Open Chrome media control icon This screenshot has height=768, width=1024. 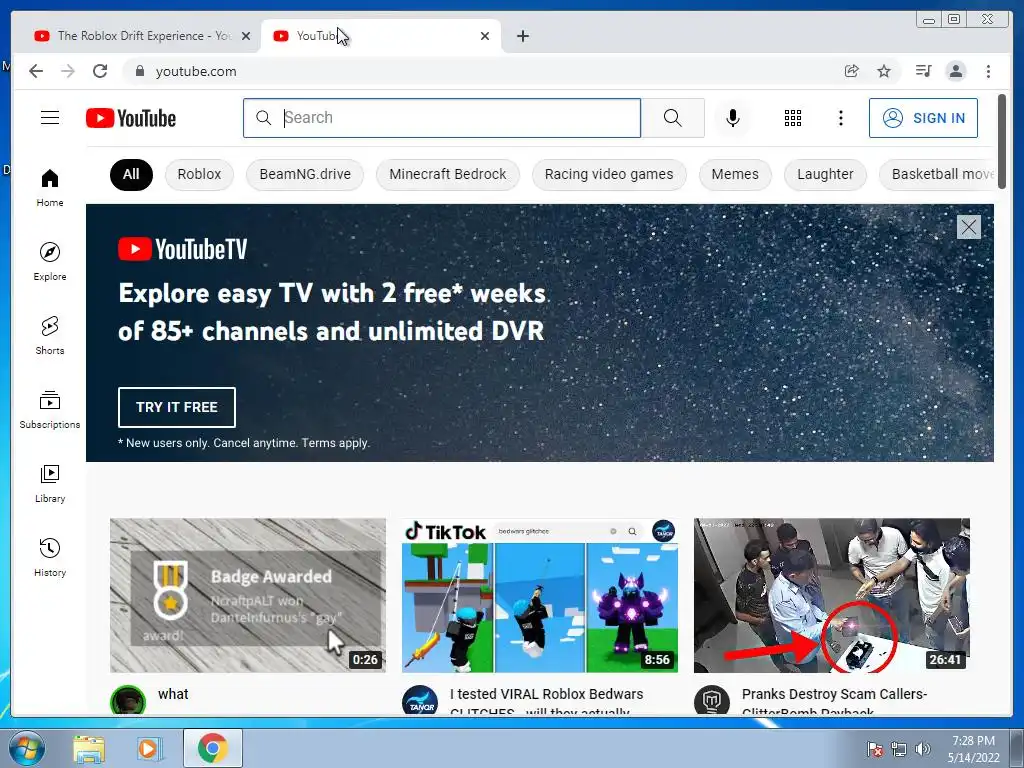point(923,71)
